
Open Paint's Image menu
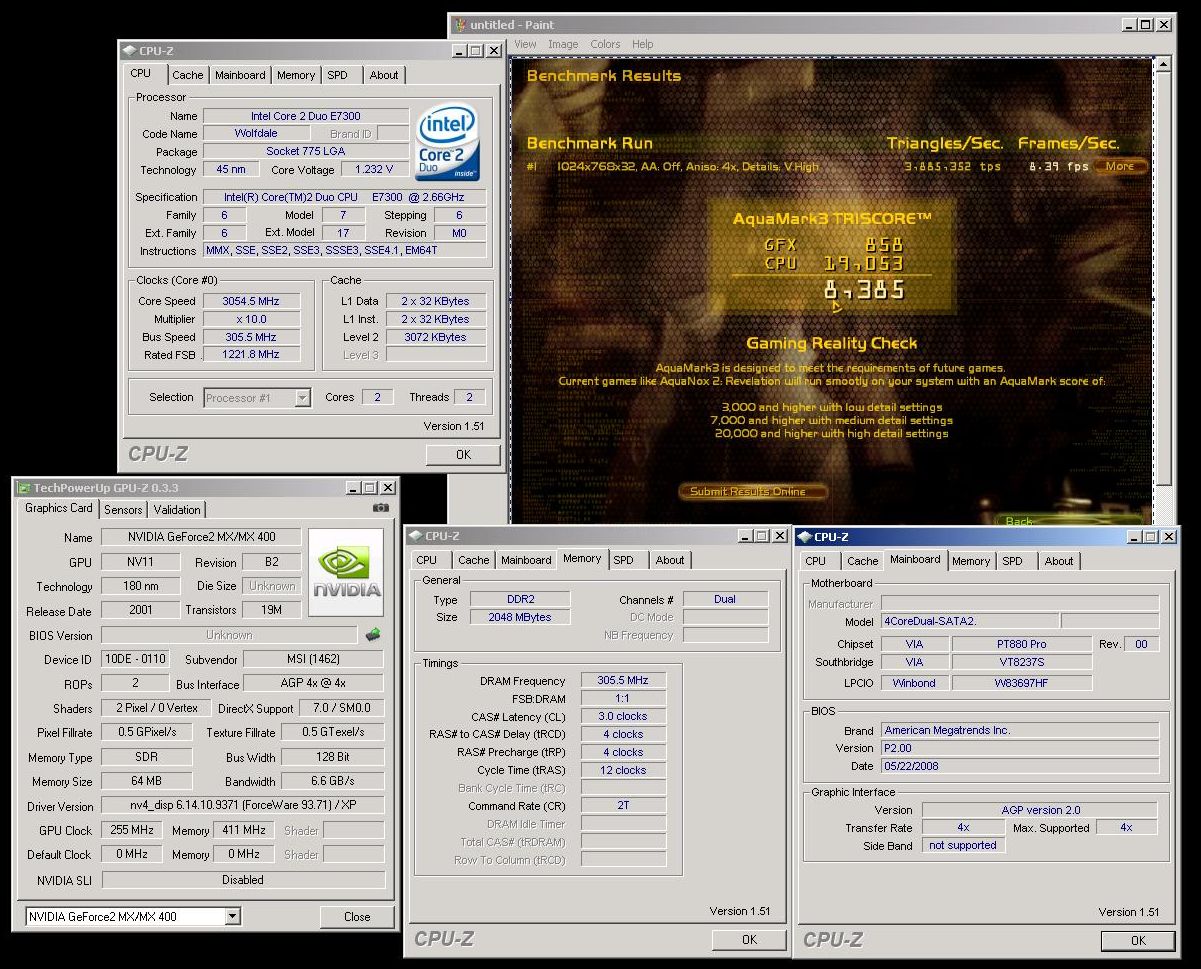coord(563,44)
